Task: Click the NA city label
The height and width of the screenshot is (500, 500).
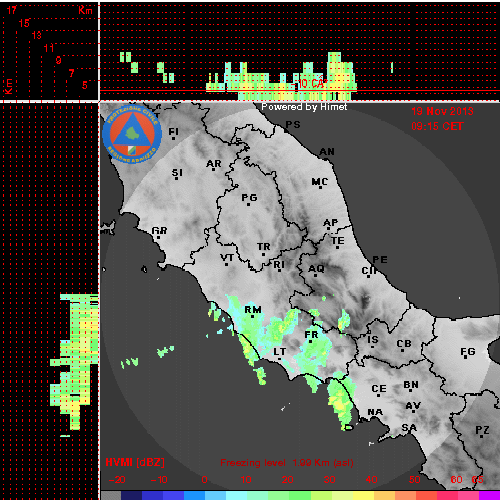Action: [x=375, y=412]
